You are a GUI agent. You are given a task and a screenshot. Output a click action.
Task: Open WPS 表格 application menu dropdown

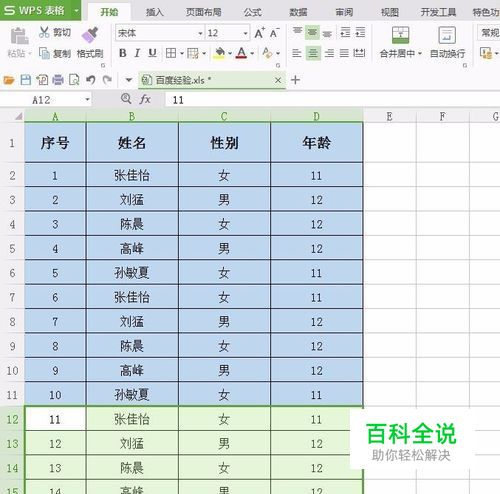pyautogui.click(x=76, y=11)
